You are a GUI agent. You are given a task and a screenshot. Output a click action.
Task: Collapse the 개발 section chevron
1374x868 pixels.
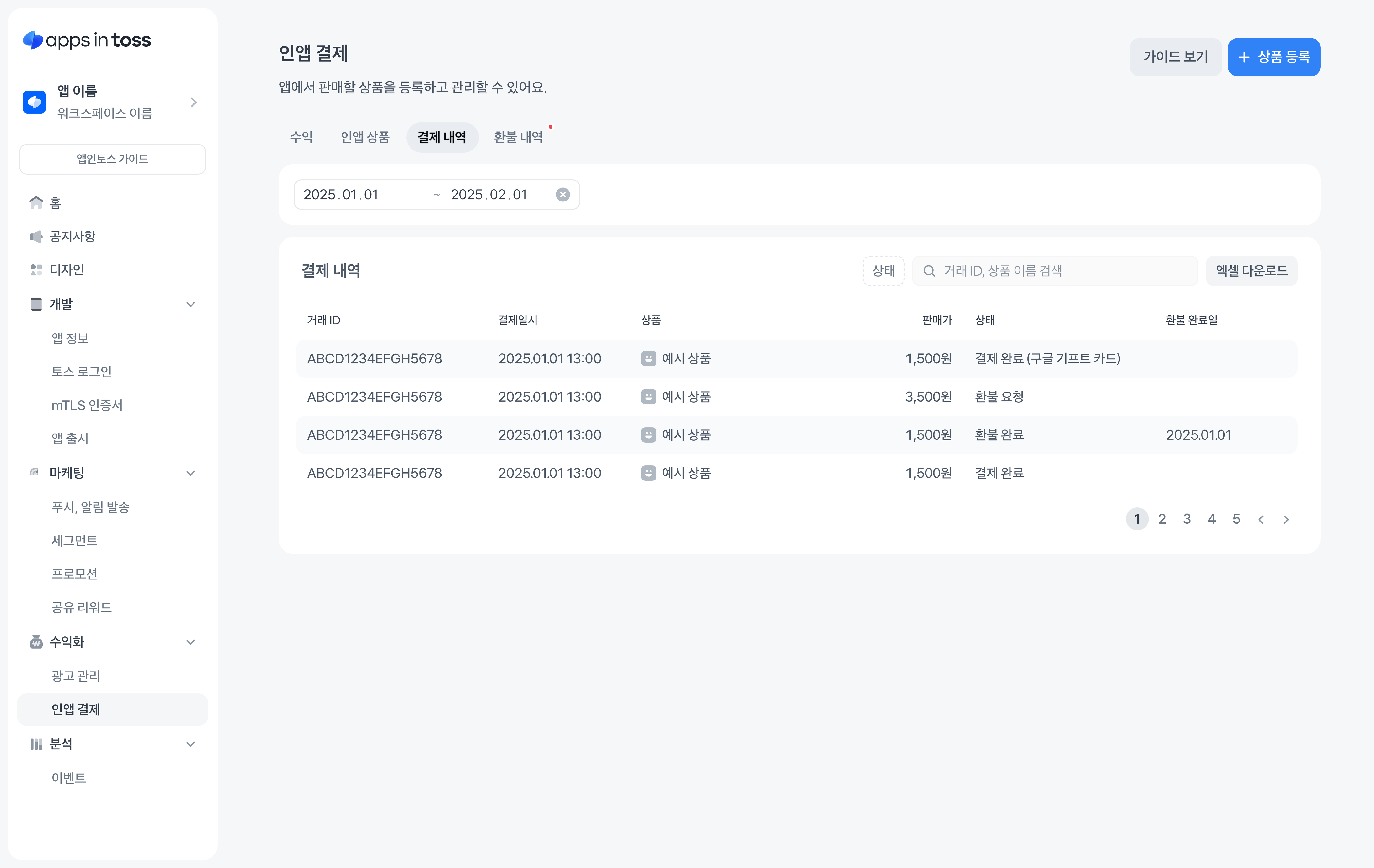[x=191, y=304]
